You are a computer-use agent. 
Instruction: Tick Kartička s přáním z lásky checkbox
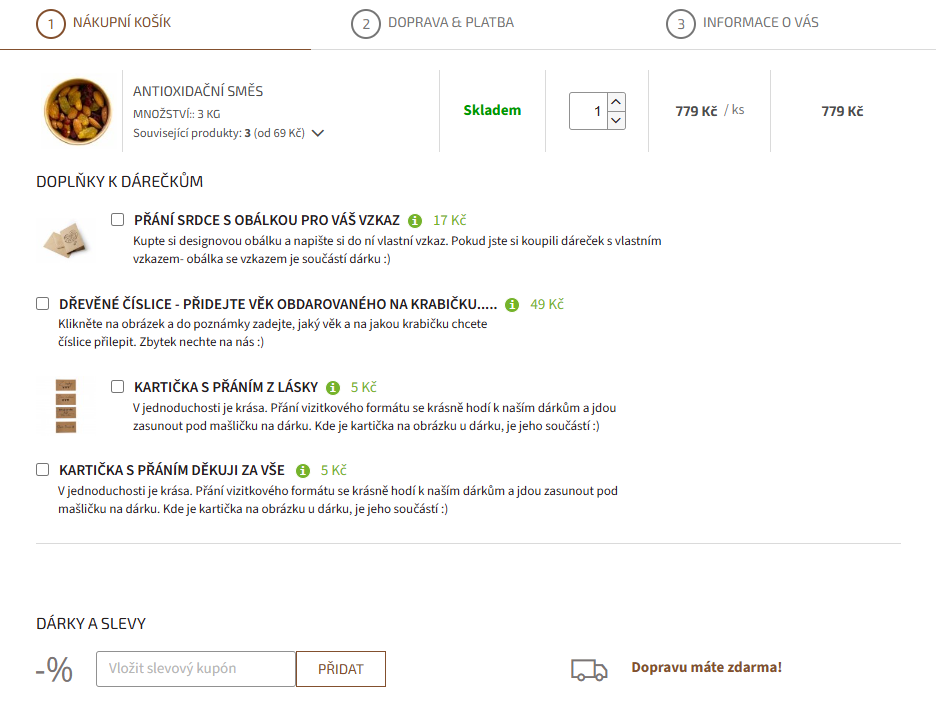point(118,386)
